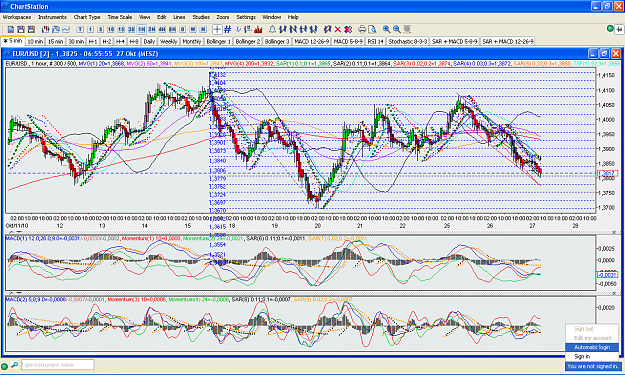
Task: Open print preview icon
Action: point(372,29)
